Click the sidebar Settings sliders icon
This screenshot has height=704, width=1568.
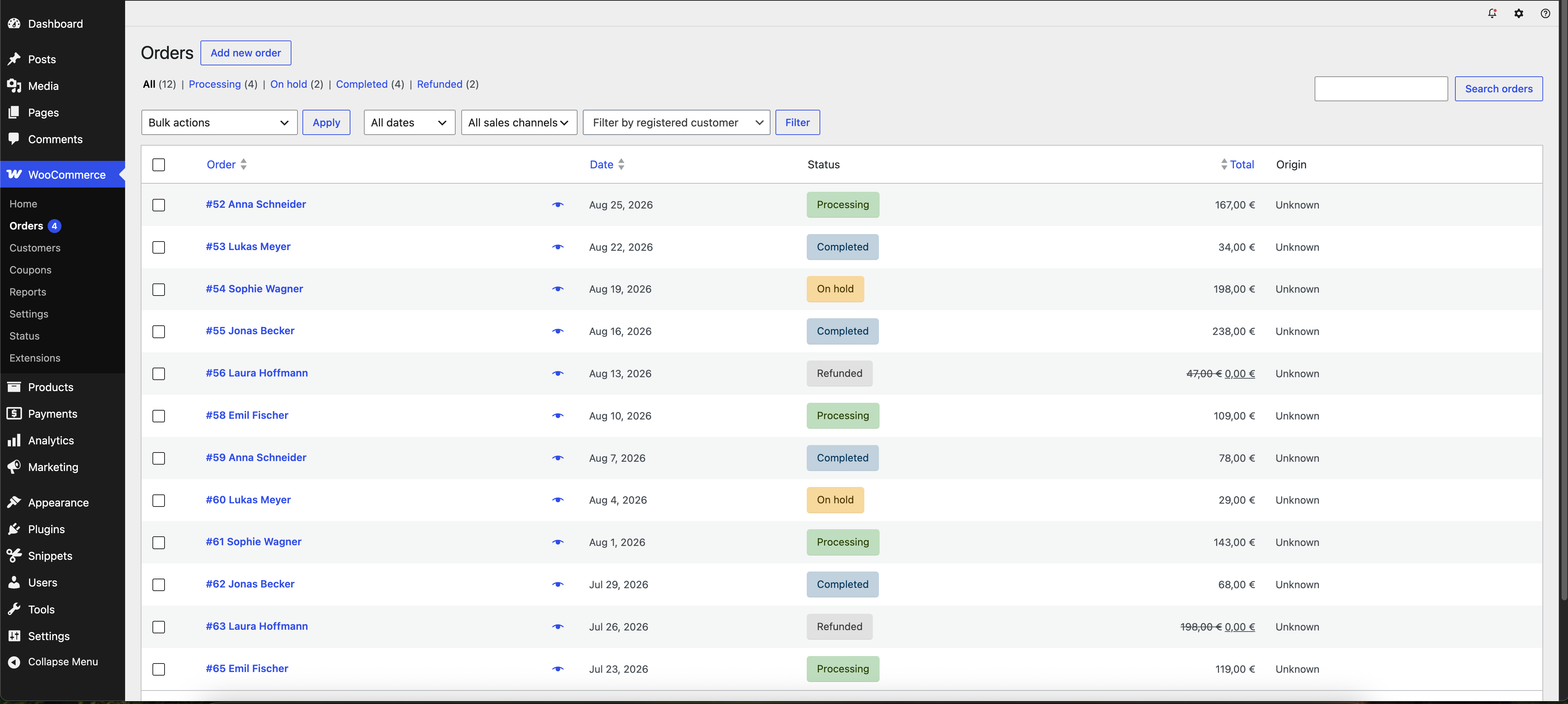tap(14, 636)
